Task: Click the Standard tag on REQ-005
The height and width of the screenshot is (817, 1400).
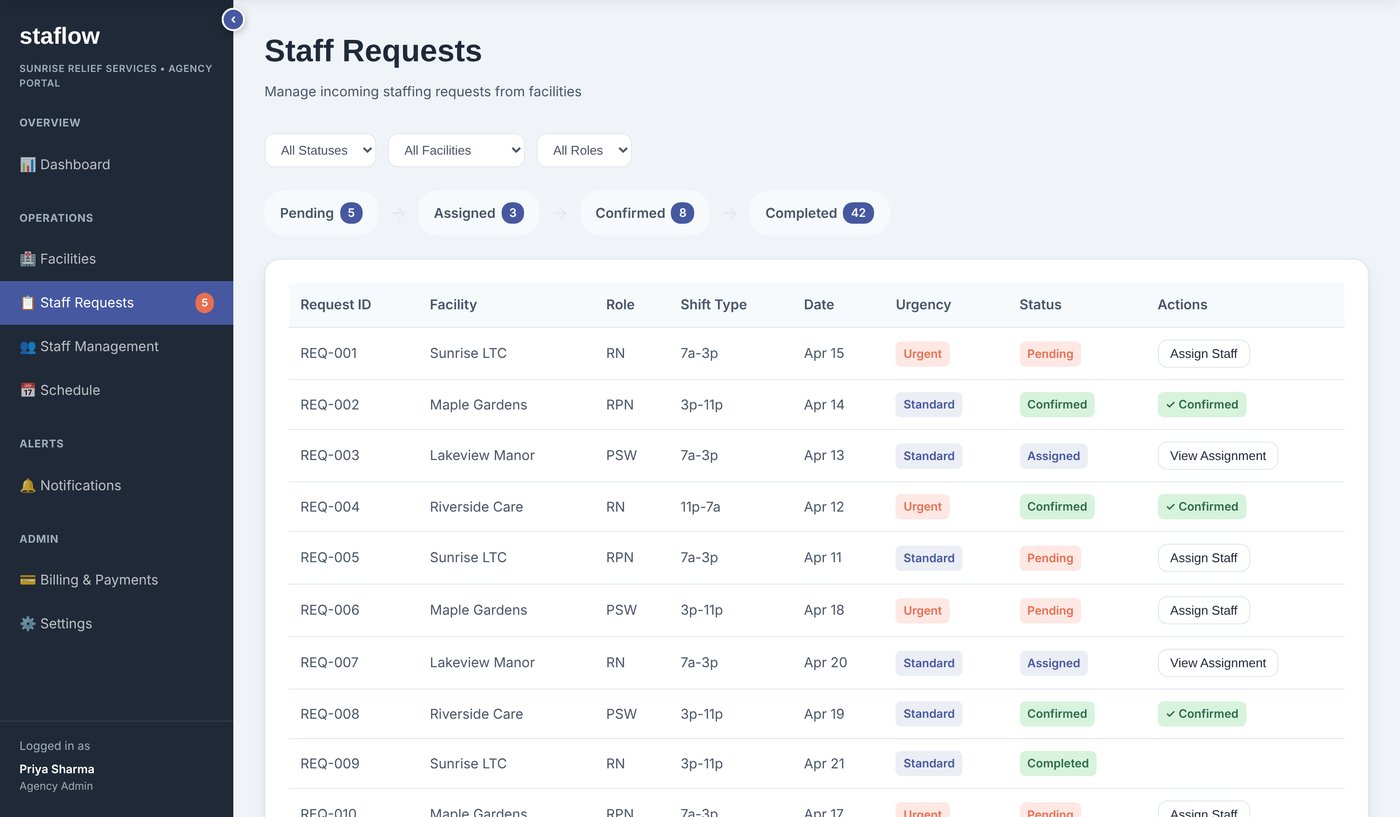Action: tap(928, 557)
